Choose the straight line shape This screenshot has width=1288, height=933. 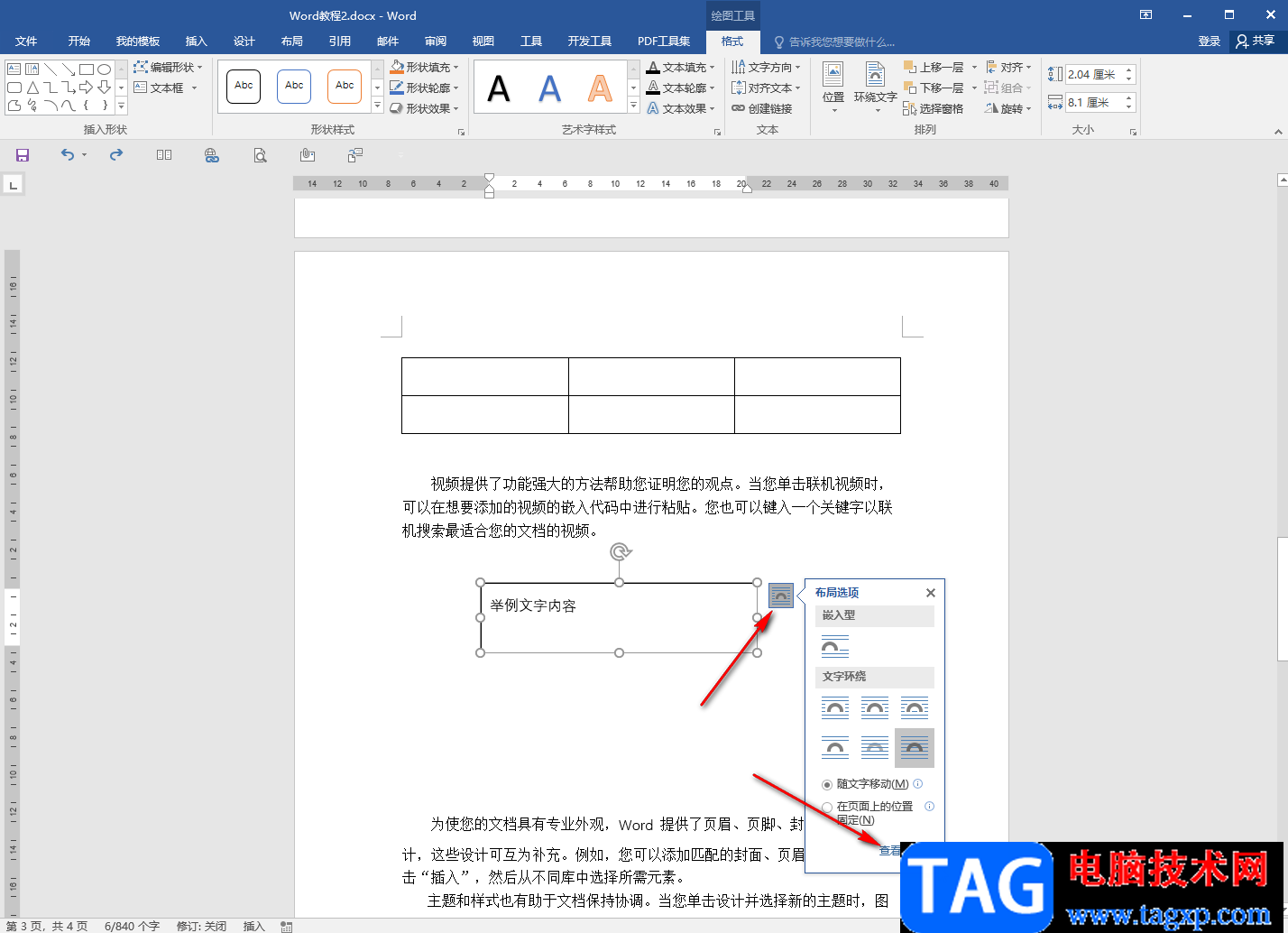click(x=51, y=69)
